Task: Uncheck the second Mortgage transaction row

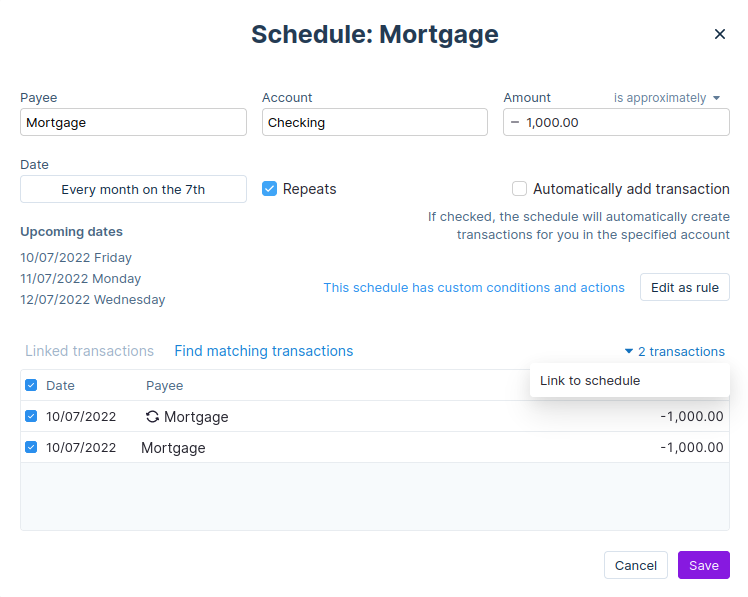Action: (31, 448)
